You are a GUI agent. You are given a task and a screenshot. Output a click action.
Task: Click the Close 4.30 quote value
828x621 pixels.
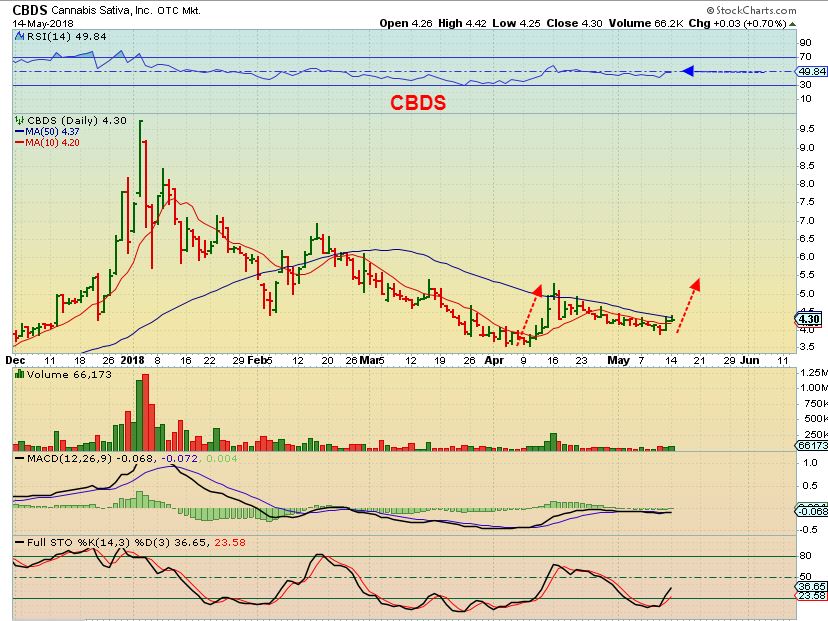click(574, 23)
